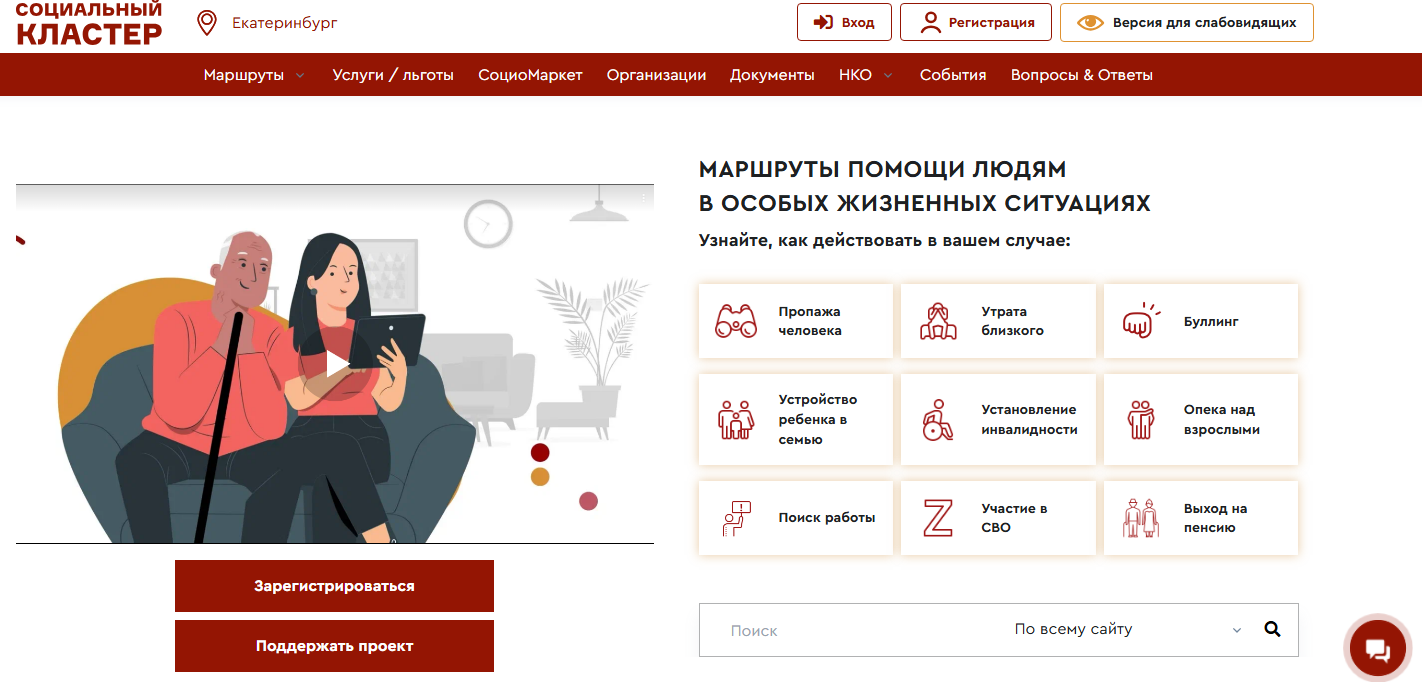Click the wheelchair icon for Установление инвалидности
1422x682 pixels.
click(x=938, y=420)
